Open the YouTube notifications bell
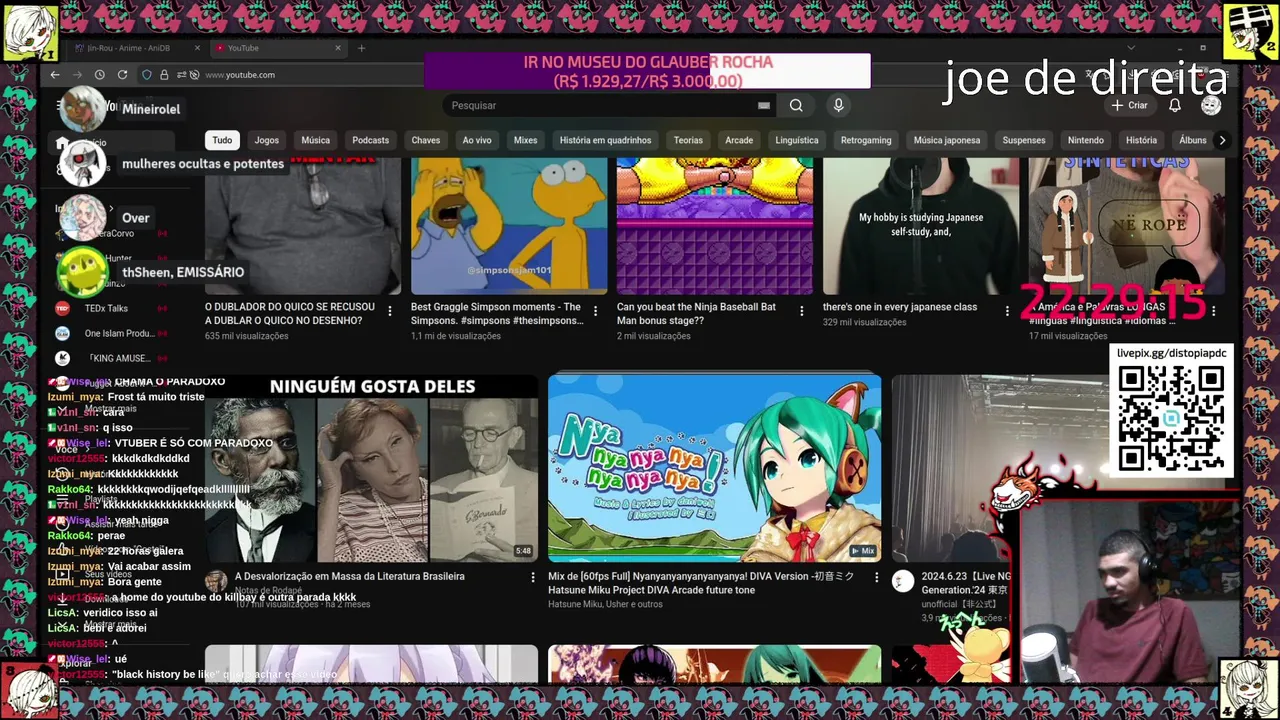Viewport: 1280px width, 720px height. pos(1175,105)
